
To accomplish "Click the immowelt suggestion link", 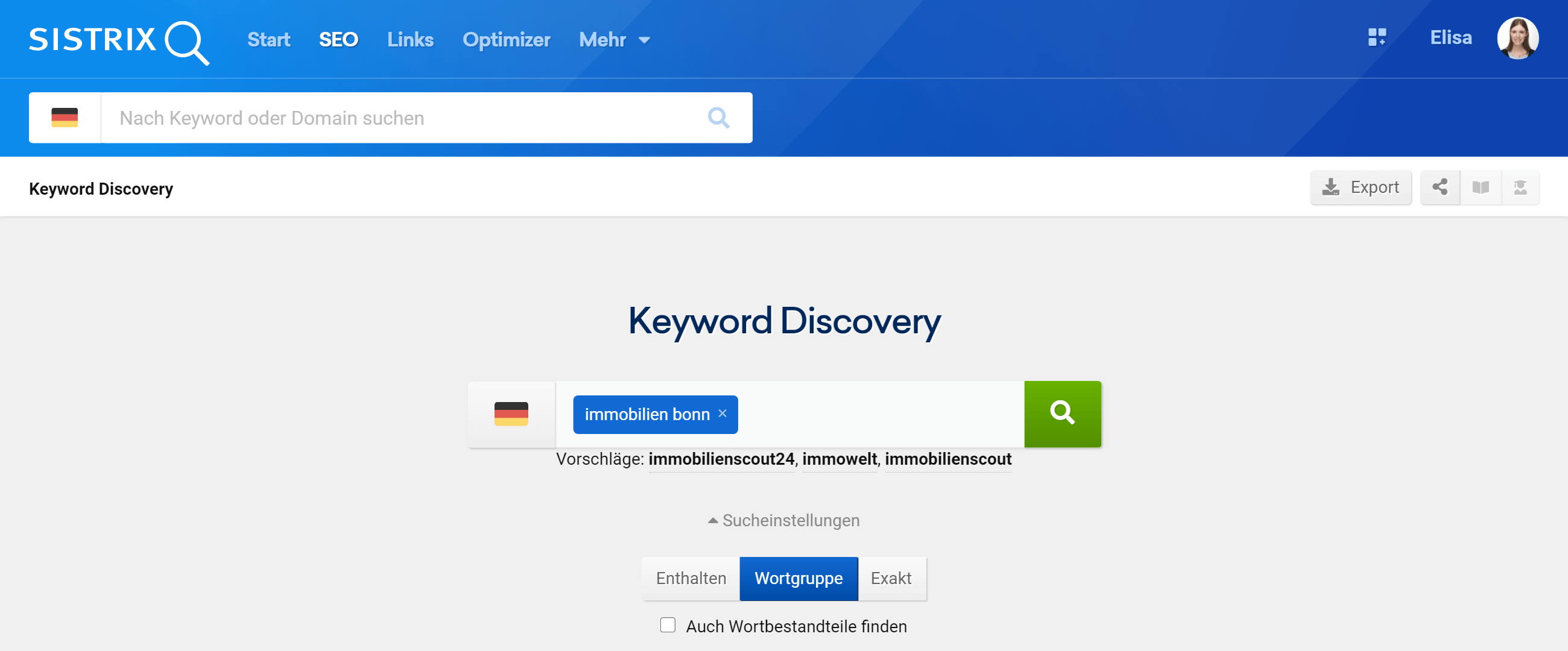I will point(839,459).
